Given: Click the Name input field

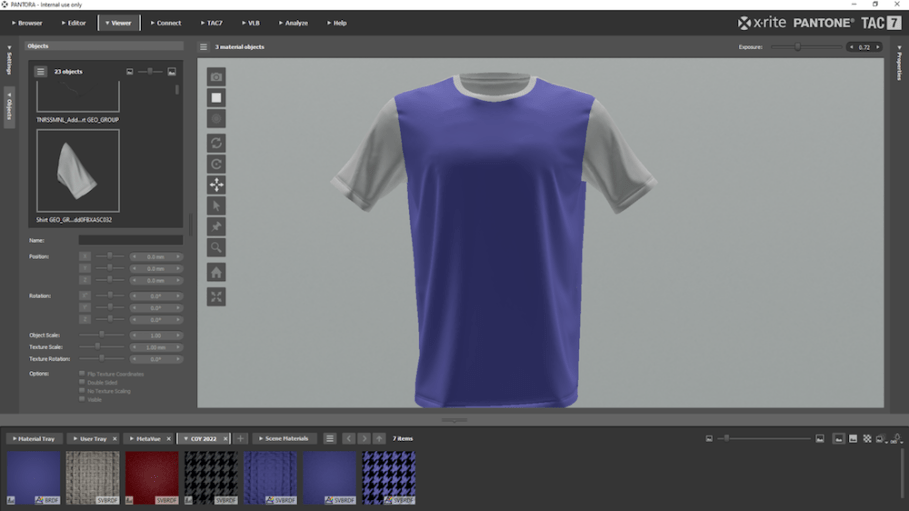Looking at the screenshot, I should [131, 240].
